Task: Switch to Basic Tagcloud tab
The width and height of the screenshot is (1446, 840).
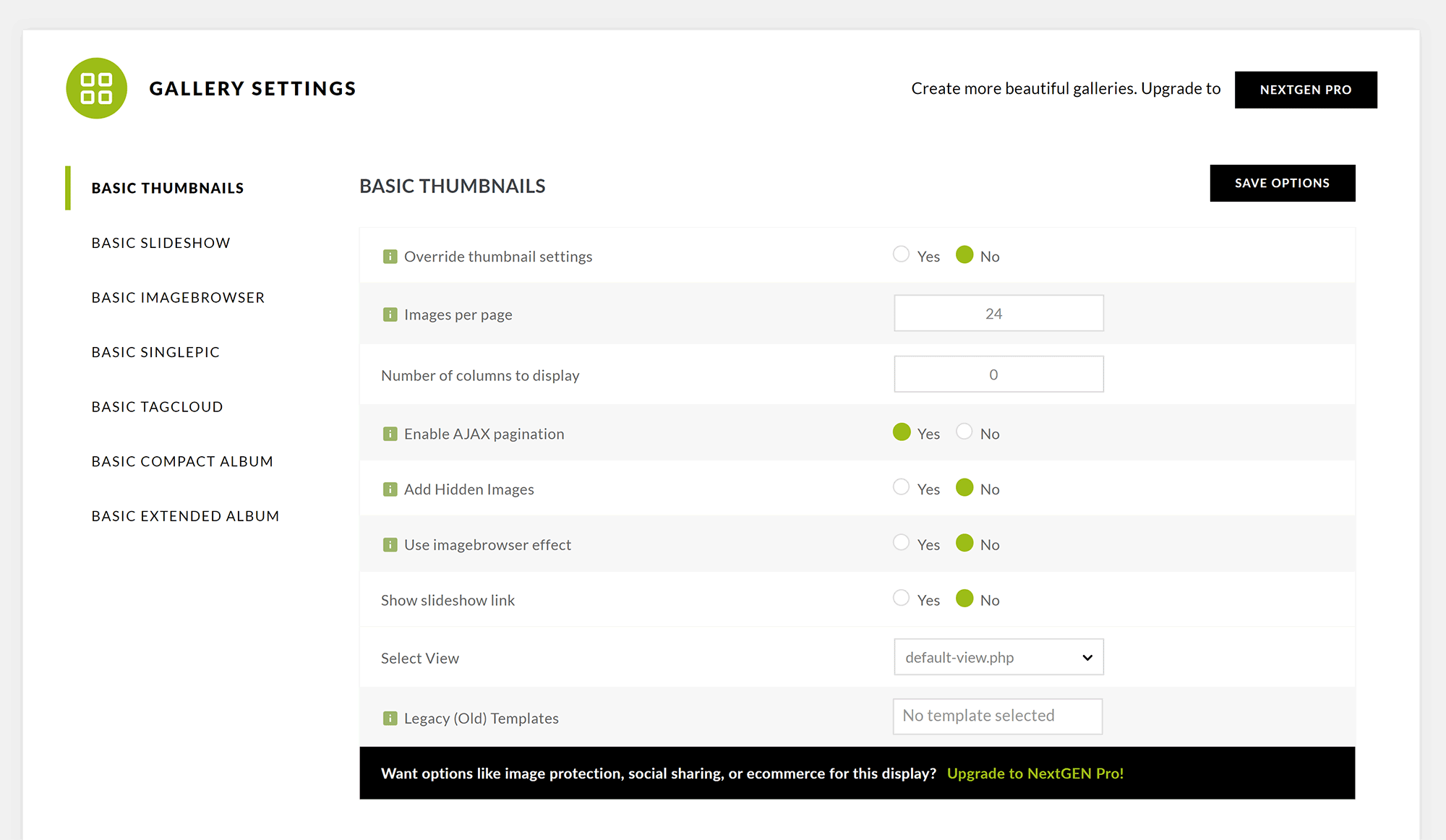Action: [x=157, y=407]
